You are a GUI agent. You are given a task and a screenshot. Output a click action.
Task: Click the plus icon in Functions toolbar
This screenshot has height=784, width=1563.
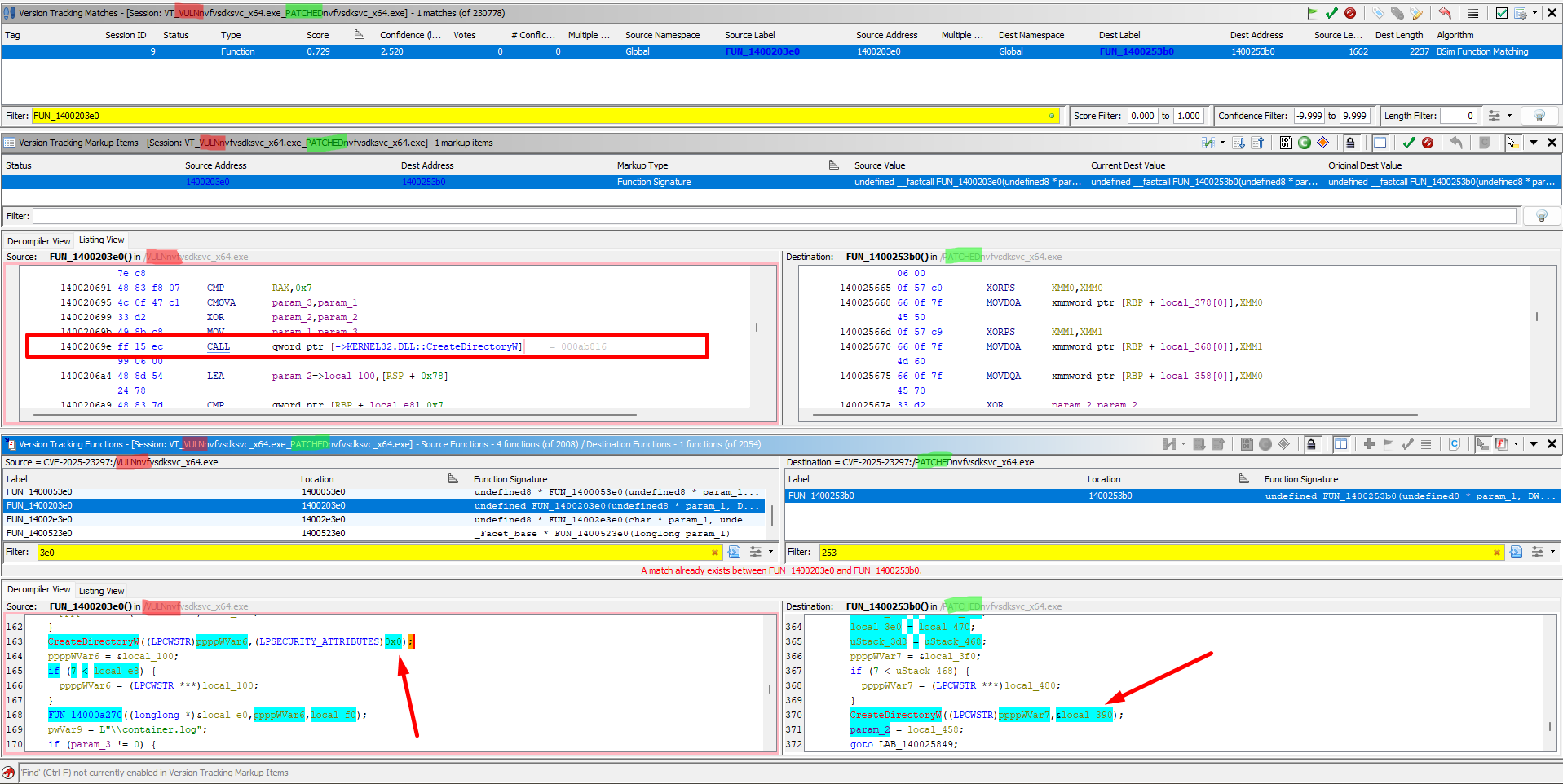[1369, 444]
